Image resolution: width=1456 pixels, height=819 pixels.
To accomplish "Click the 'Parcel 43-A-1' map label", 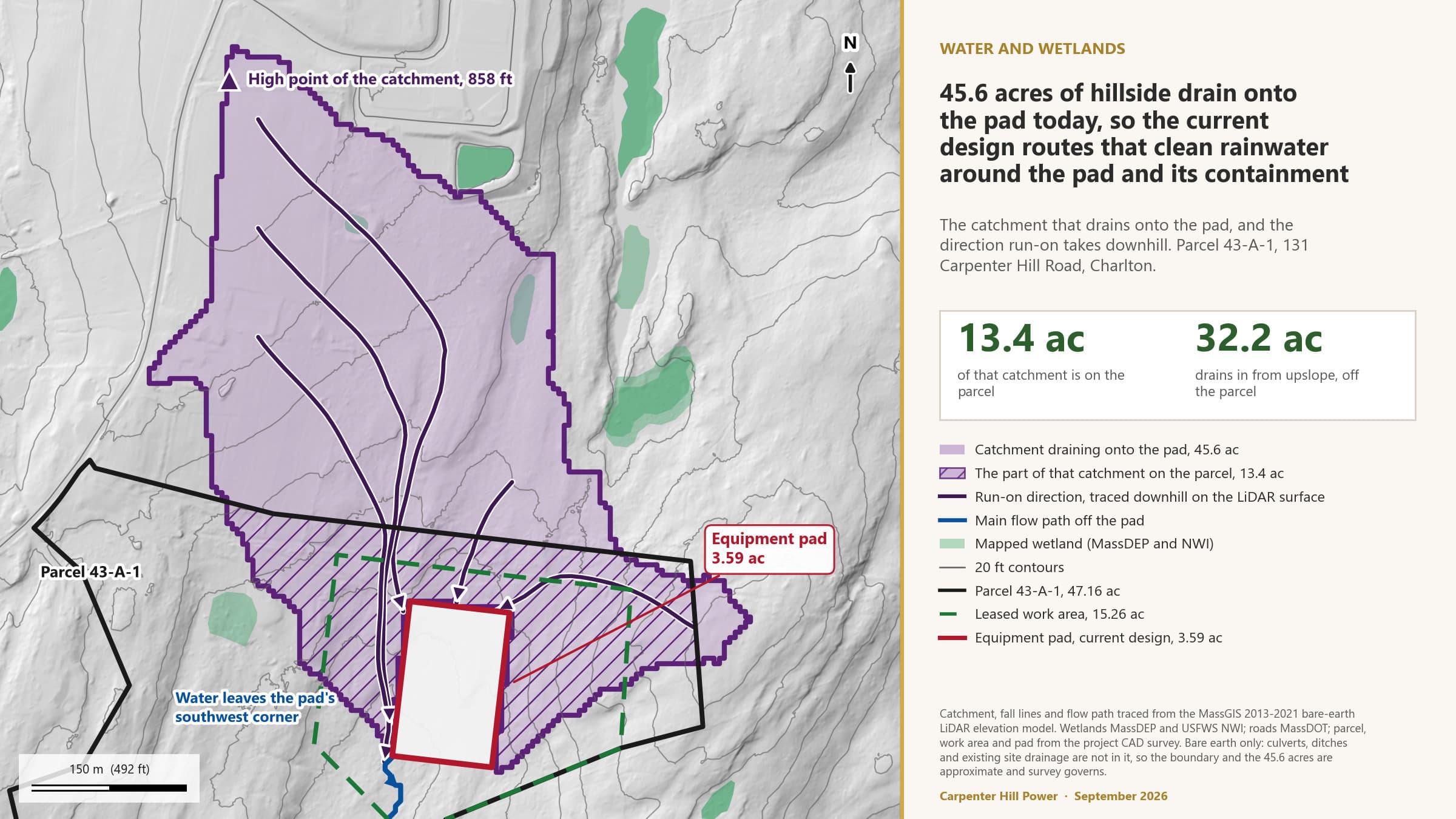I will click(90, 572).
